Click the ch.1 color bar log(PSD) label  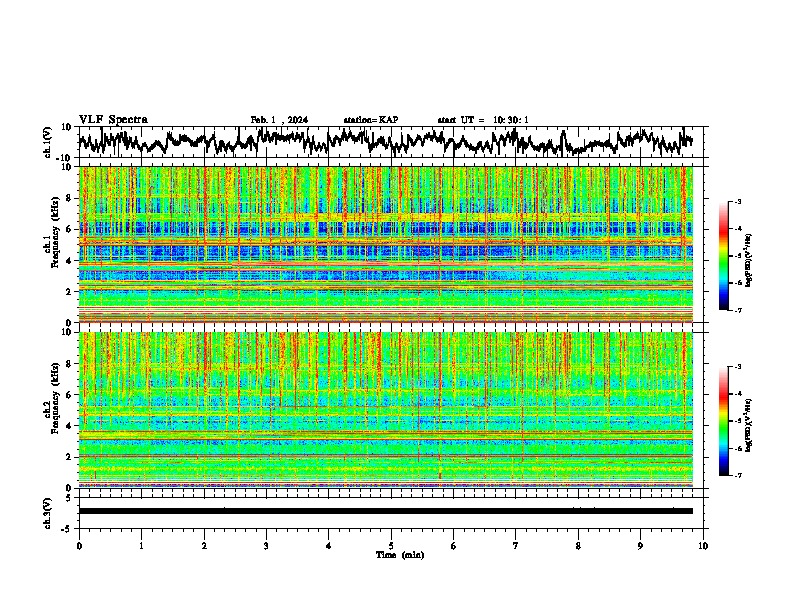748,261
